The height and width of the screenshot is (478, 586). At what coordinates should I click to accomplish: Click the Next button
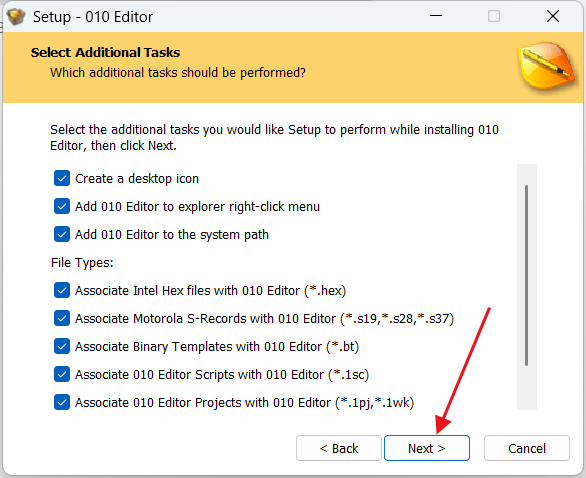coord(427,448)
